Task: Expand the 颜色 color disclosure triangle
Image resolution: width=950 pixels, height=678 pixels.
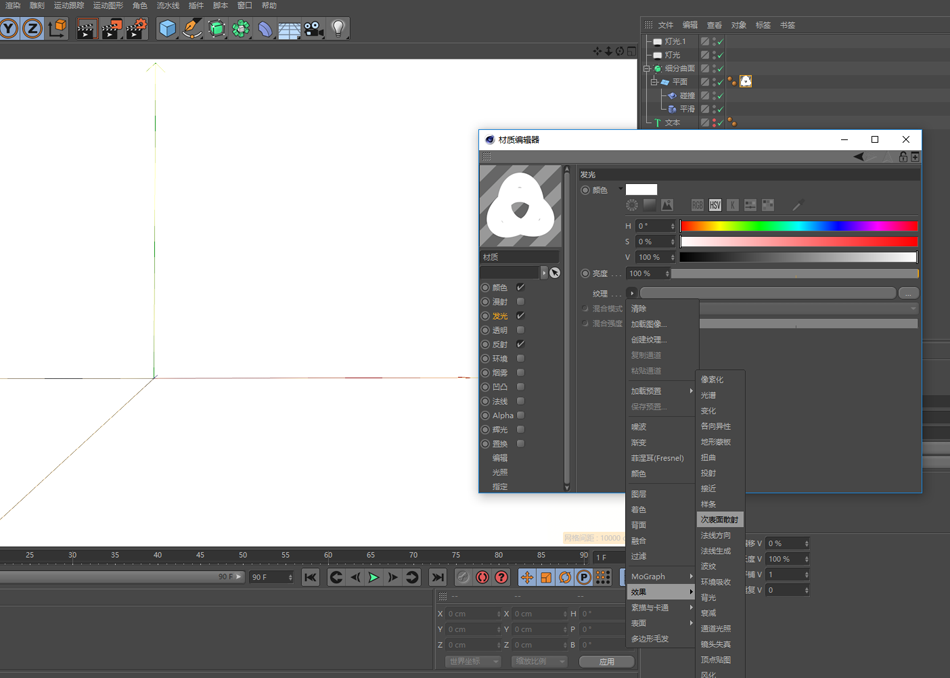Action: [620, 190]
